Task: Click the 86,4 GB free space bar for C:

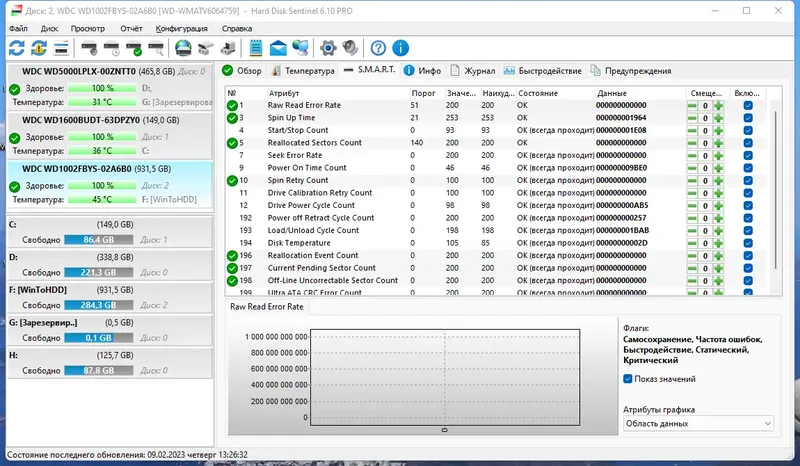Action: point(98,239)
